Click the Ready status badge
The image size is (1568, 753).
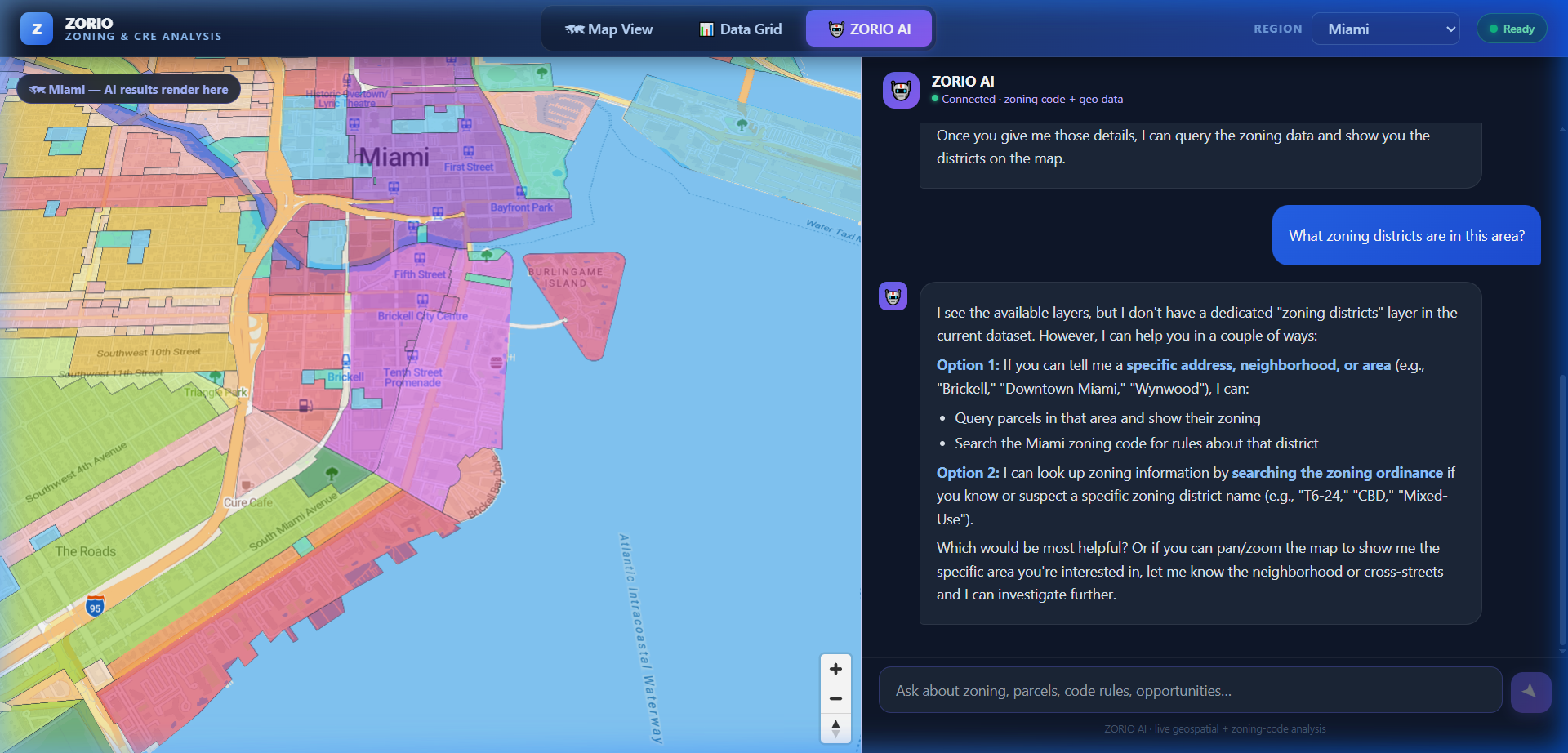tap(1512, 29)
